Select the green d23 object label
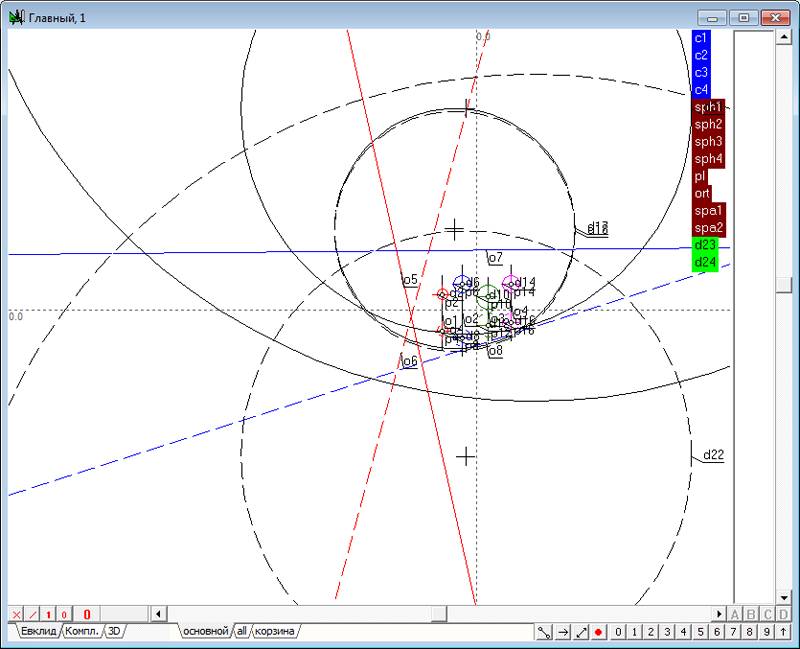This screenshot has height=649, width=800. pos(705,245)
